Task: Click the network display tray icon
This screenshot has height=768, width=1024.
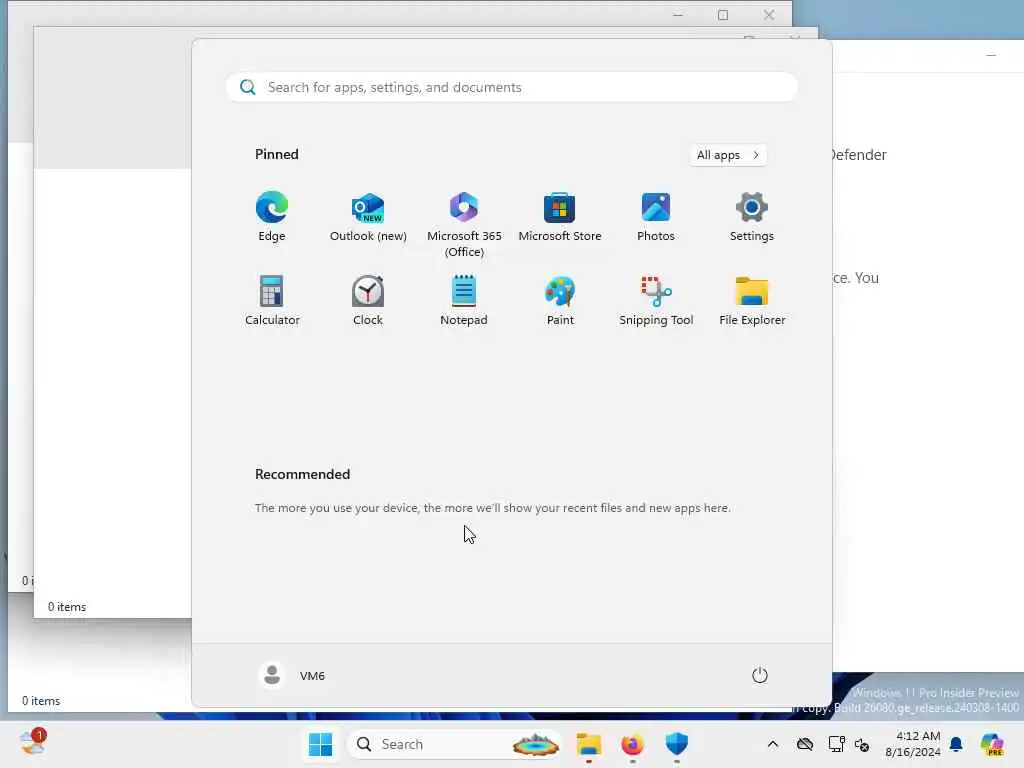Action: click(x=836, y=744)
